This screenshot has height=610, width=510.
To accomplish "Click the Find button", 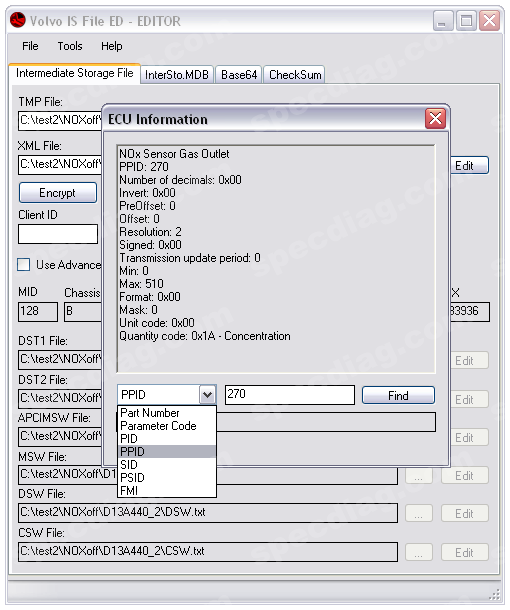I will coord(398,395).
